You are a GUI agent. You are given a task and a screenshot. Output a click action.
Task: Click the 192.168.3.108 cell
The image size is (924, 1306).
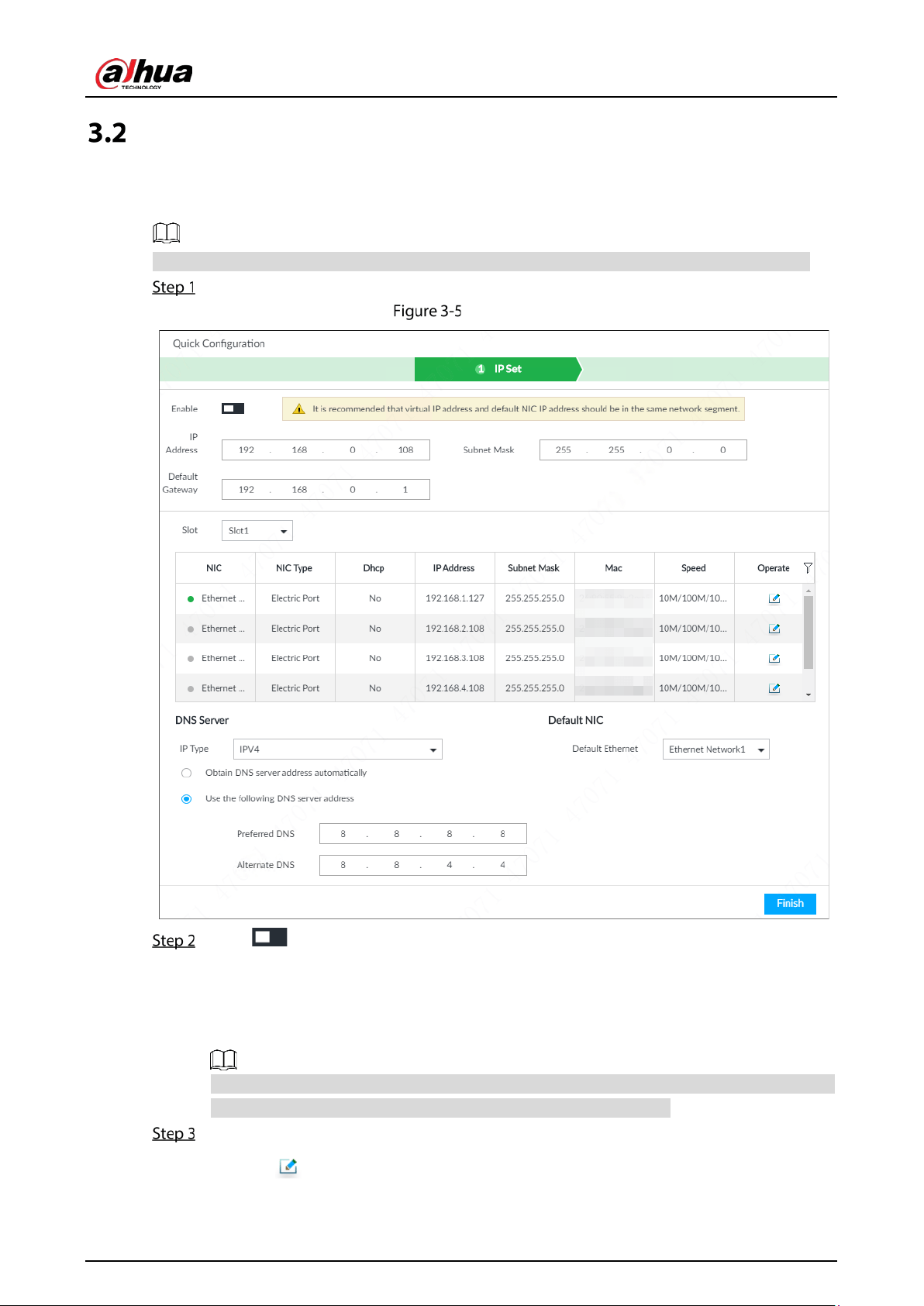455,658
